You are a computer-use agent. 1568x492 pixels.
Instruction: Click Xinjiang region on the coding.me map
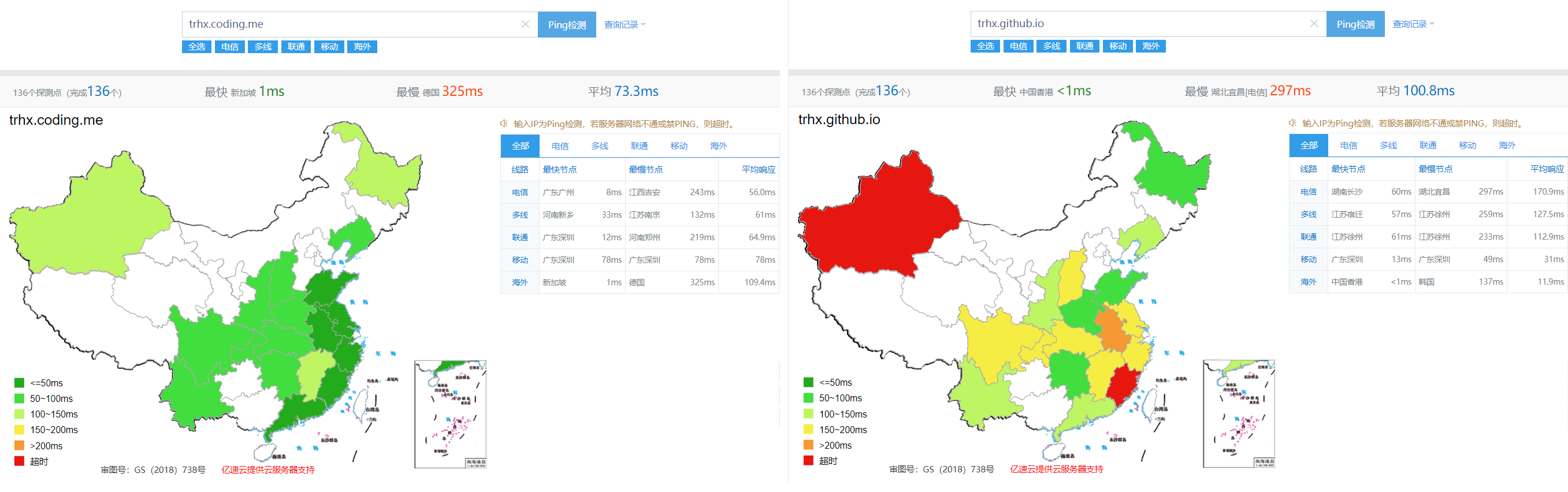coord(91,222)
